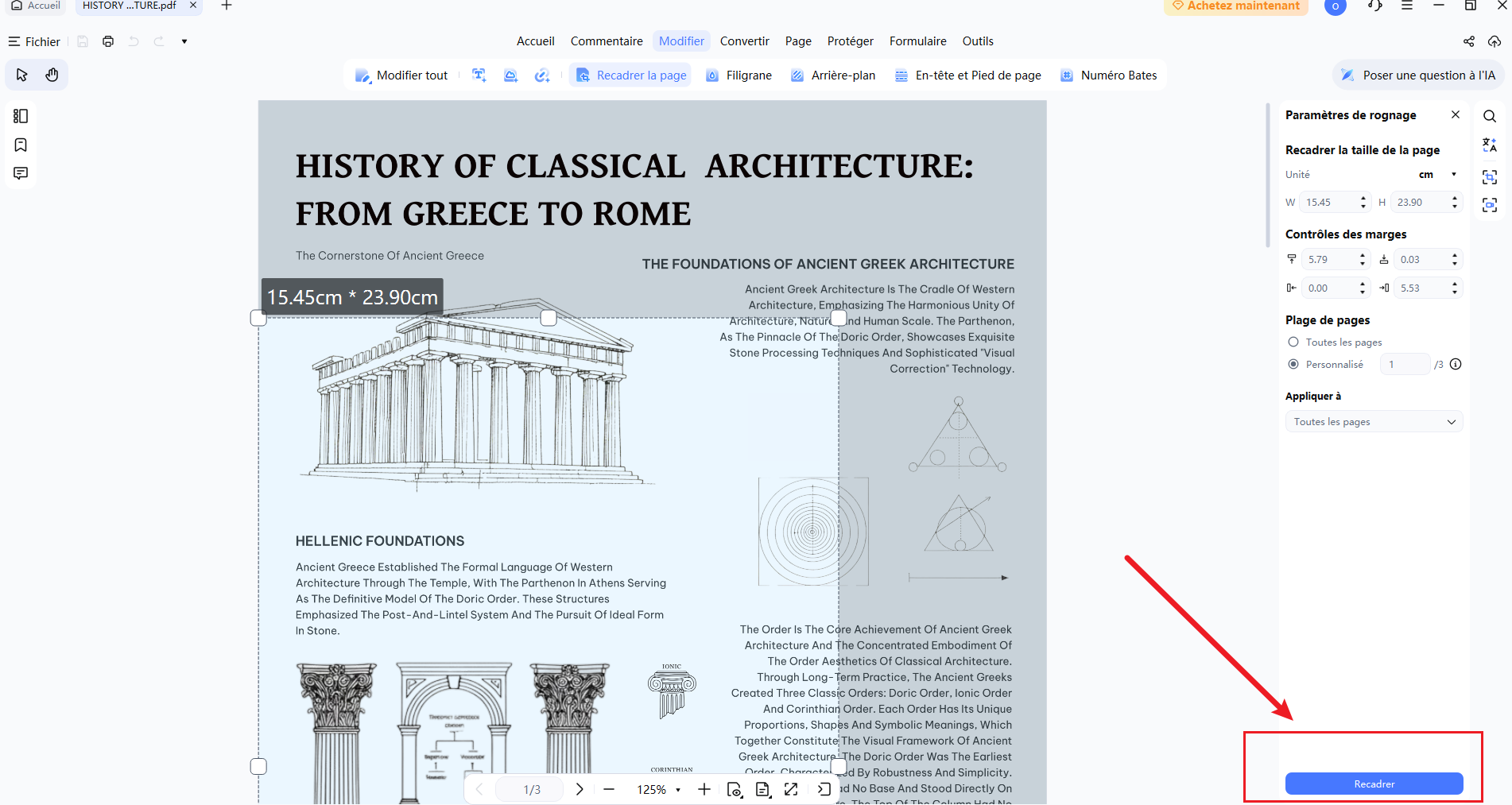Open the bookmarks sidebar icon
Viewport: 1512px width, 805px height.
21,145
